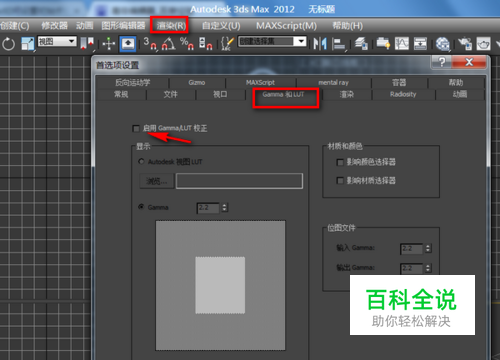Switch to the 视口 tab
This screenshot has width=500, height=360.
tap(220, 94)
